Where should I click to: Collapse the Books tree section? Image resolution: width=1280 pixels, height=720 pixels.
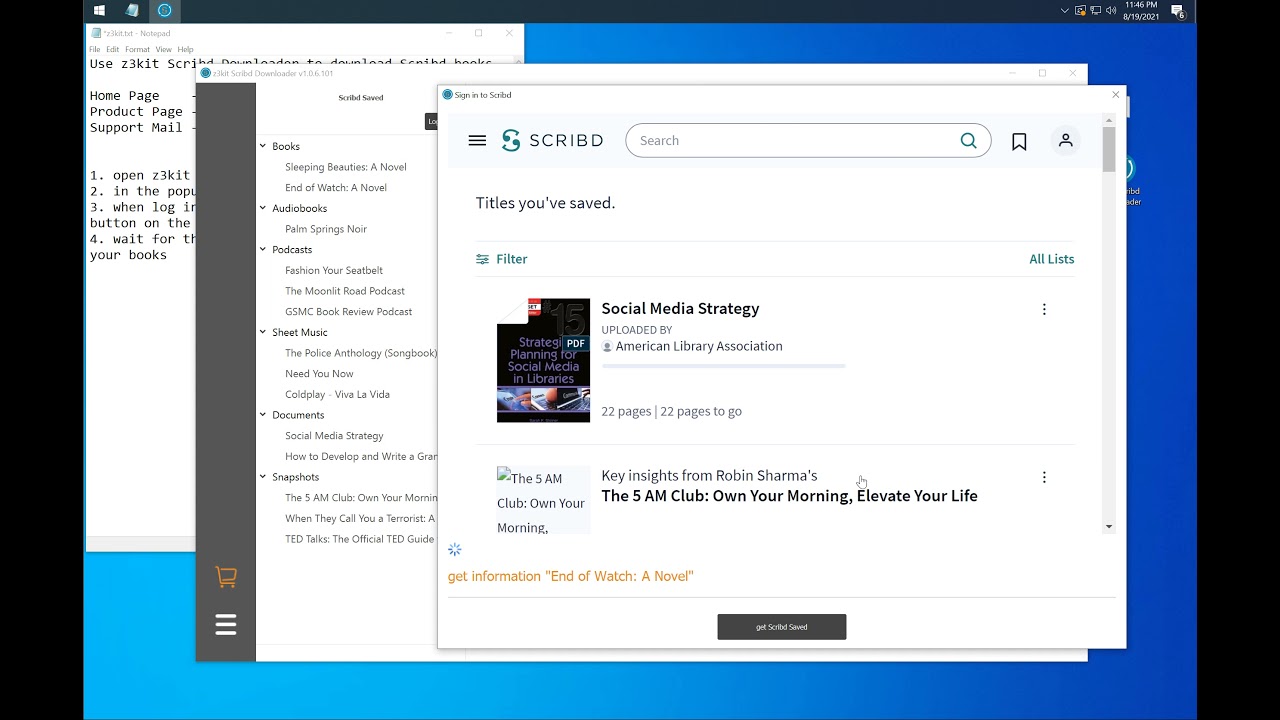point(263,146)
